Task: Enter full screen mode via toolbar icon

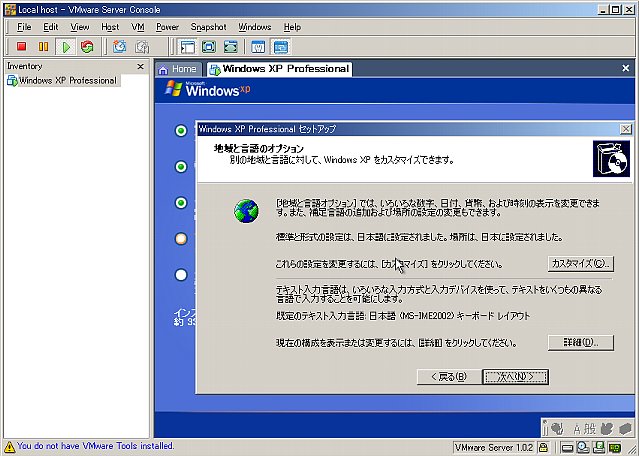Action: pos(209,47)
